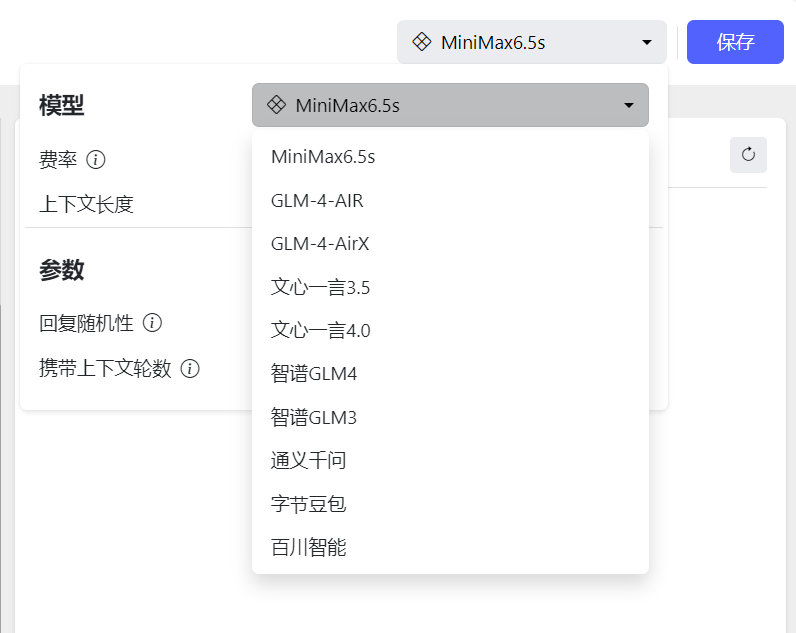Viewport: 796px width, 633px height.
Task: Click the model icon in the top MiniMax6.5s selector
Action: 421,42
